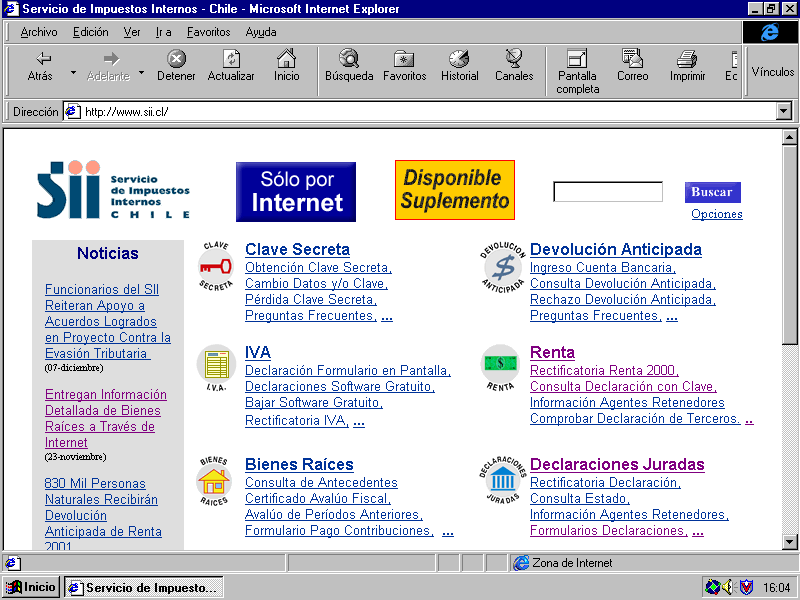Viewport: 800px width, 600px height.
Task: Go to the Inicio home page button
Action: coord(286,66)
